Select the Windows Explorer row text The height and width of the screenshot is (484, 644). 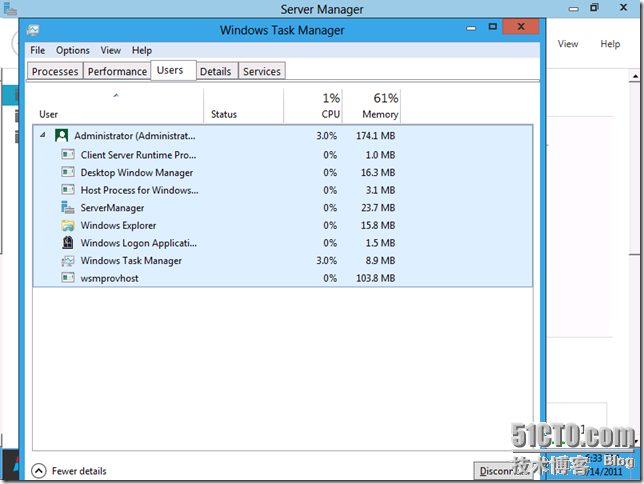tap(118, 225)
